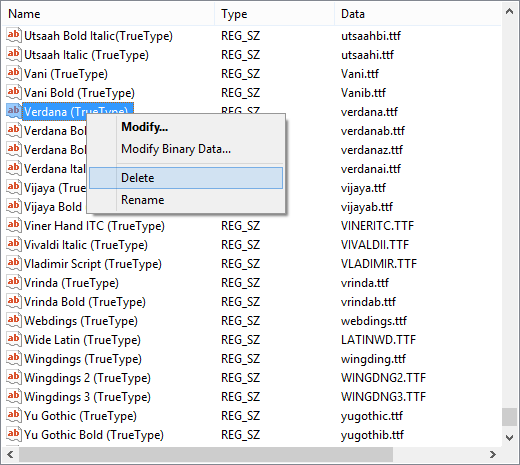Click the vertical scrollbar down arrow

tap(509, 438)
